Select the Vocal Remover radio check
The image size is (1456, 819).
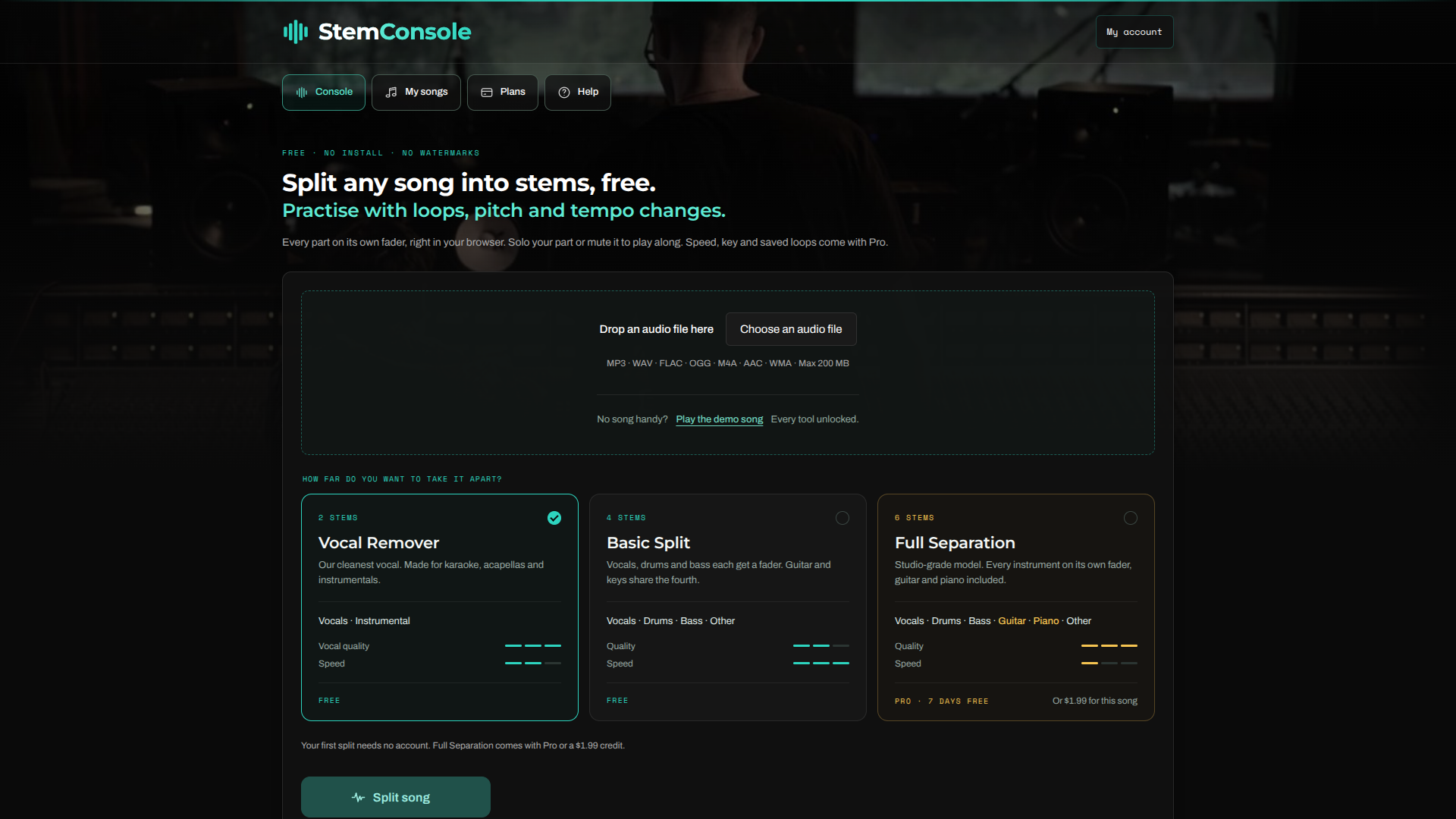click(x=554, y=518)
